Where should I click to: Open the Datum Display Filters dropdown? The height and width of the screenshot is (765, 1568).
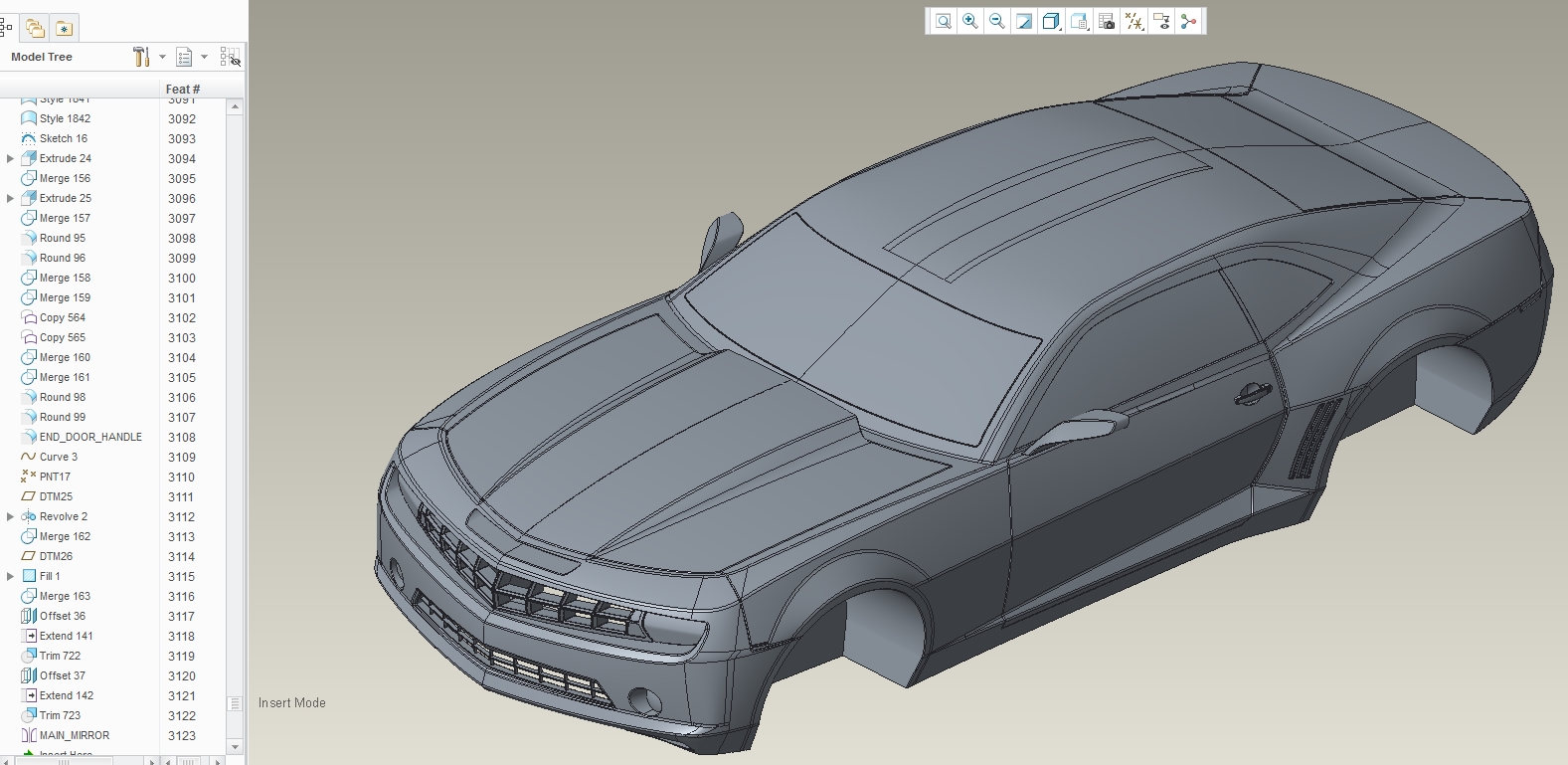pyautogui.click(x=1133, y=21)
